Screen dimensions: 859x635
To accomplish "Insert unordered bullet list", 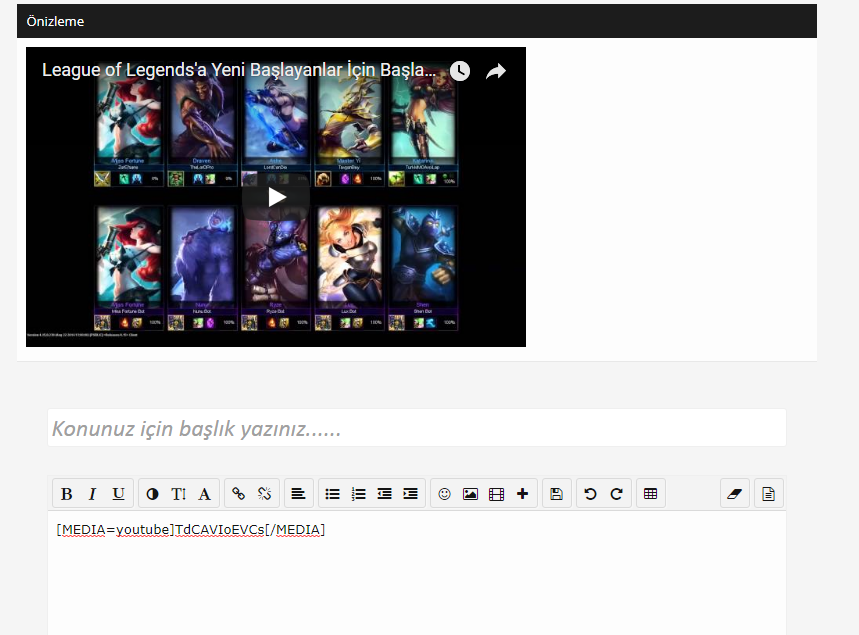I will [333, 494].
